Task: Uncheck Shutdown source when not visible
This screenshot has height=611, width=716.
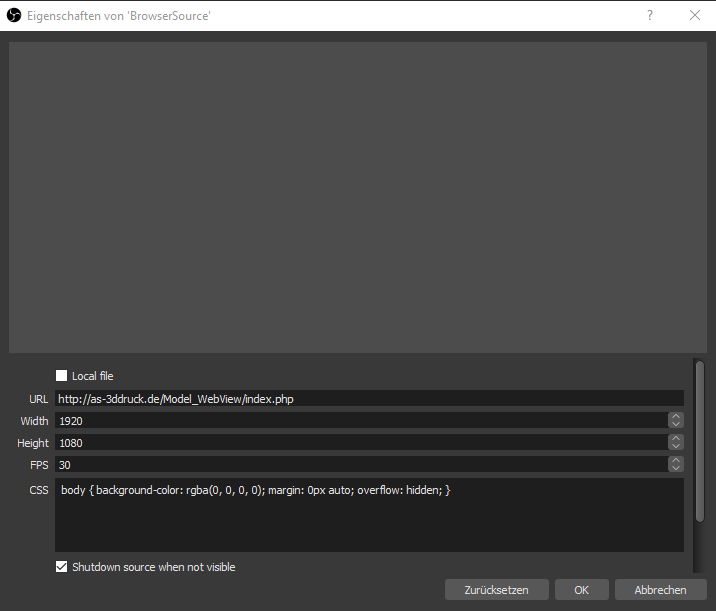Action: (61, 567)
